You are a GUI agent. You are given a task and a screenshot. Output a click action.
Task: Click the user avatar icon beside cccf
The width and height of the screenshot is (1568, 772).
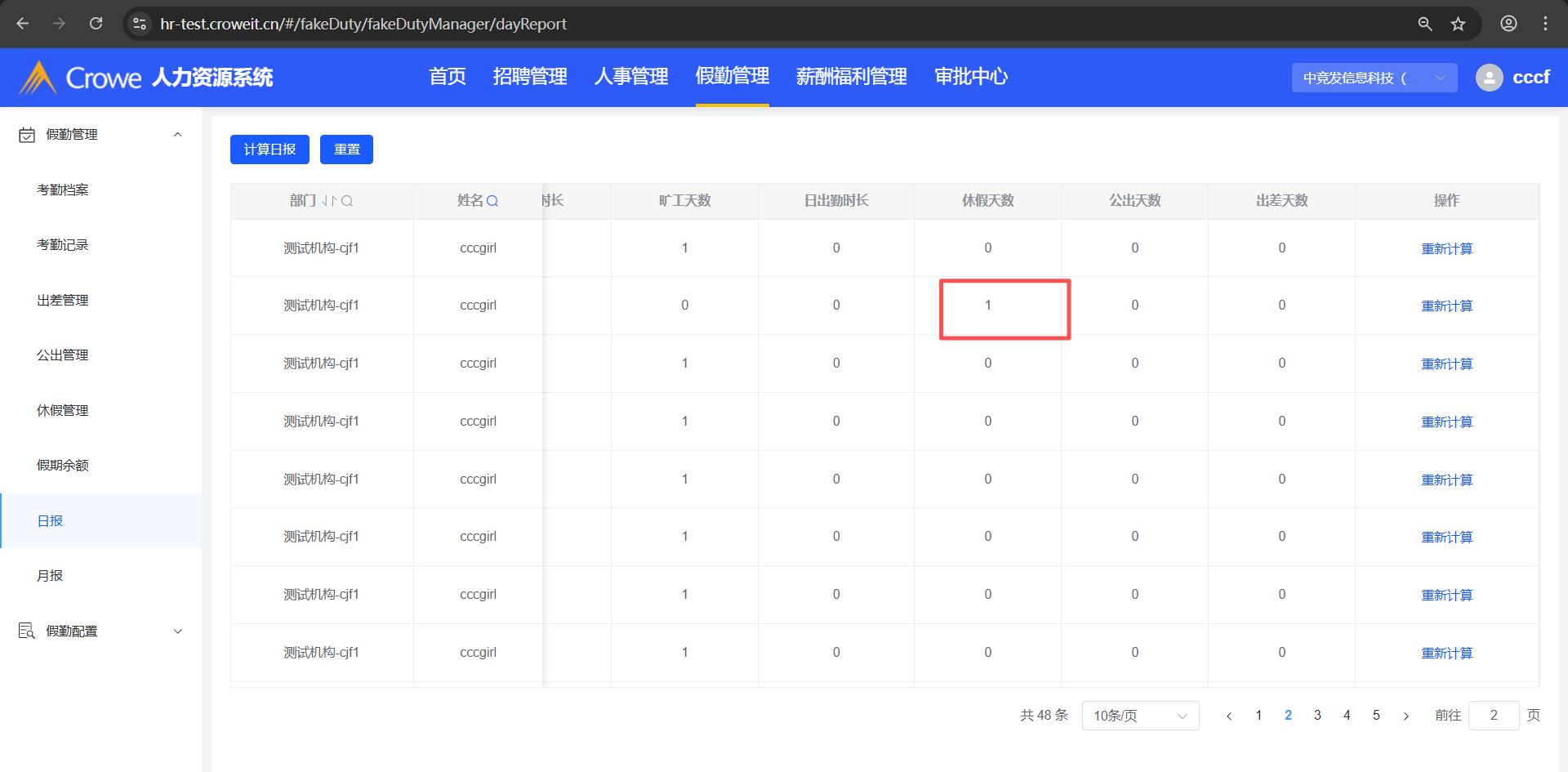point(1489,78)
